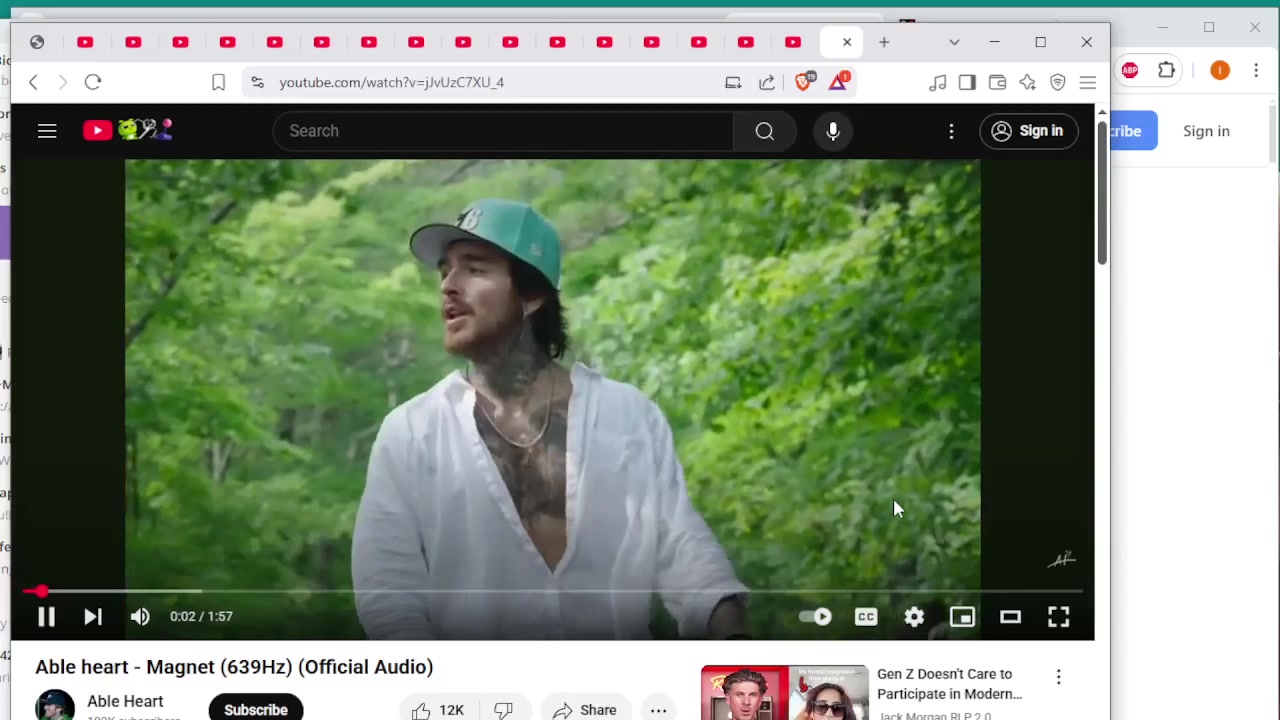The image size is (1280, 720).
Task: Focus the YouTube Search field
Action: (x=503, y=131)
